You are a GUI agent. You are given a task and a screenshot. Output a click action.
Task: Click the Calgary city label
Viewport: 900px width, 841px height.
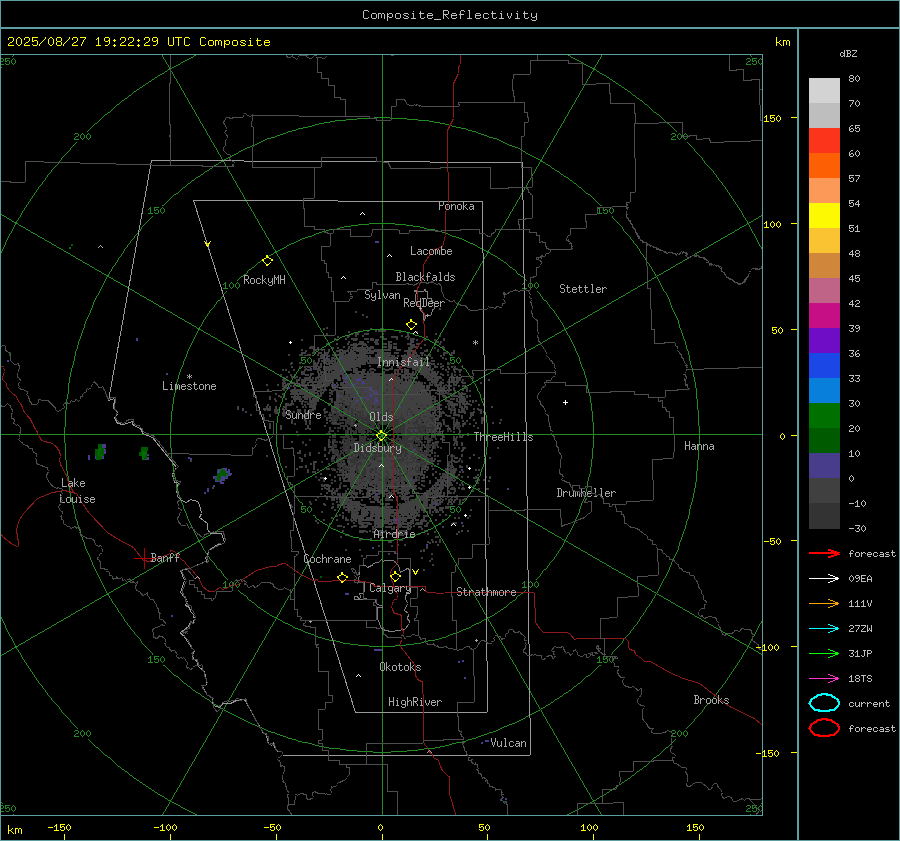(x=390, y=588)
